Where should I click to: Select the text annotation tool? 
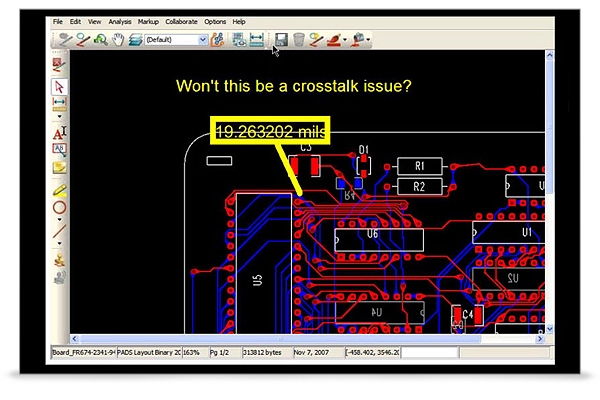(58, 132)
